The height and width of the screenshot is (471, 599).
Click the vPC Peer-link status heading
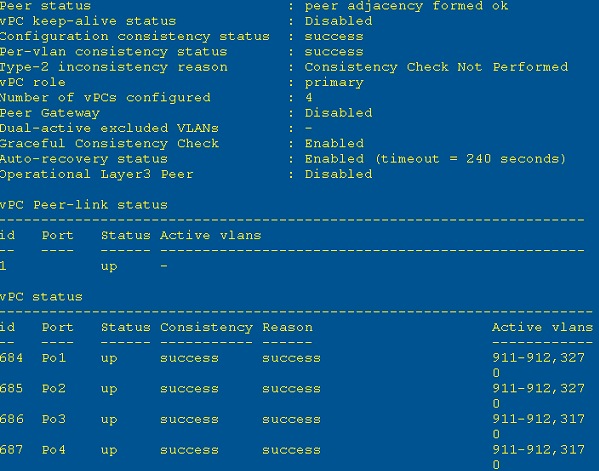(x=84, y=205)
